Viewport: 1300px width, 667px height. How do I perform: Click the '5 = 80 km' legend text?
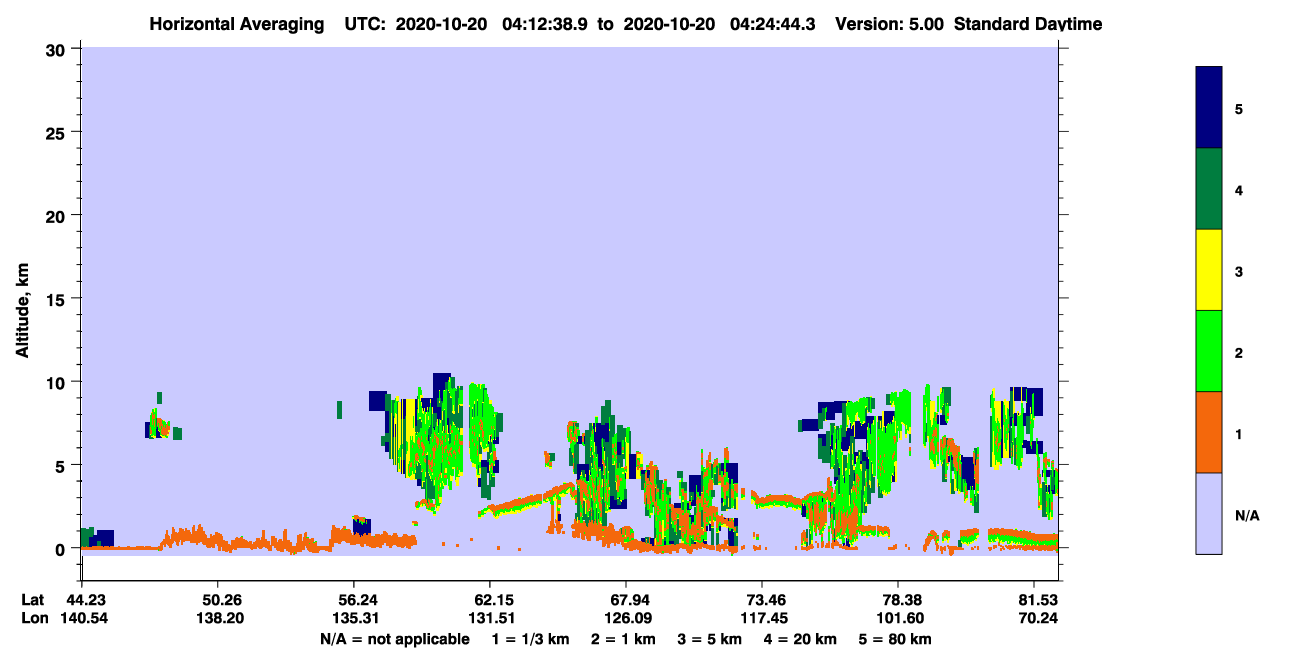[896, 639]
